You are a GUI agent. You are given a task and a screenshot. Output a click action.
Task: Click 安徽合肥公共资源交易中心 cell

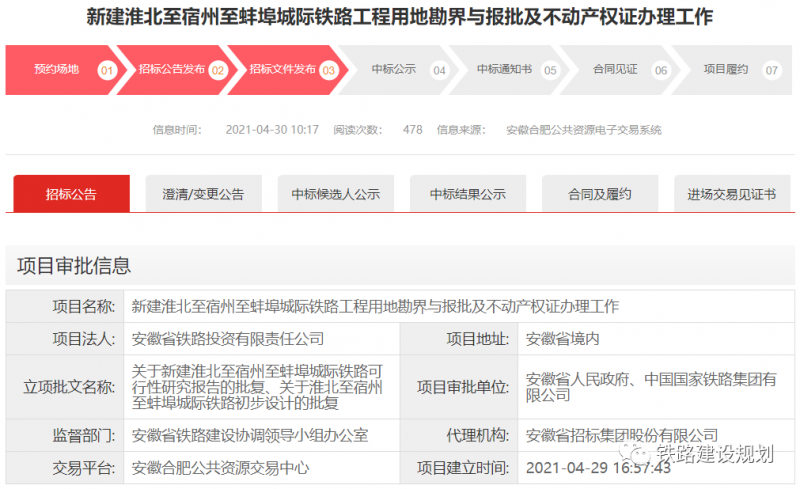[x=262, y=468]
